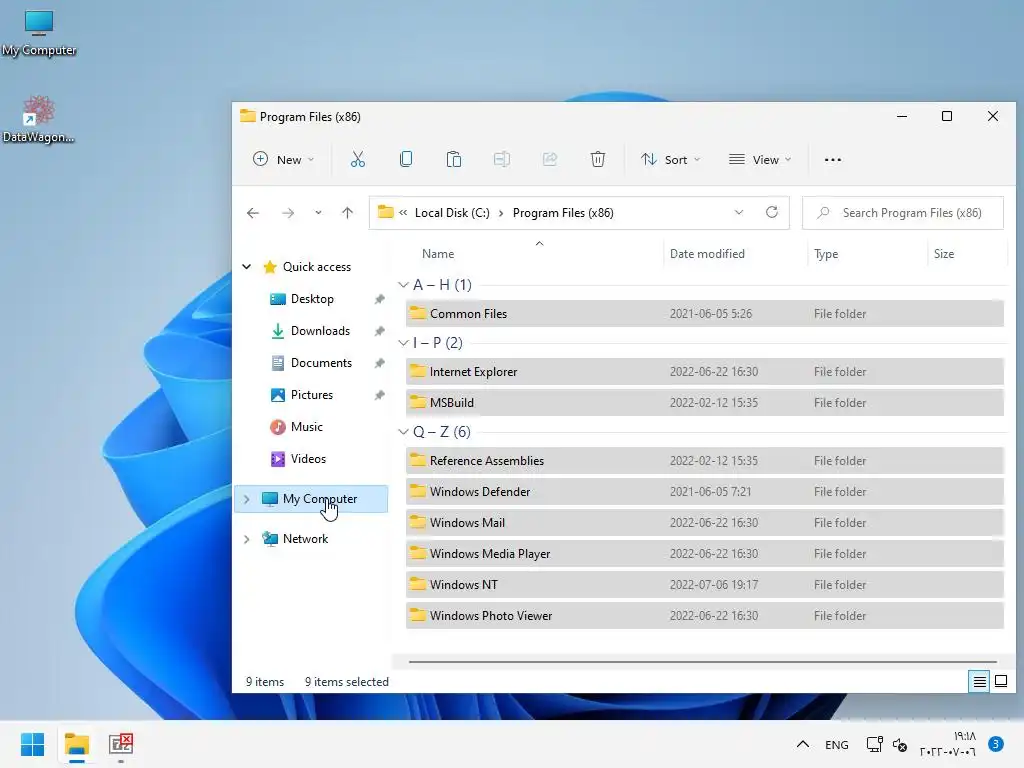Switch to details view in status bar
1024x768 pixels.
click(x=980, y=682)
